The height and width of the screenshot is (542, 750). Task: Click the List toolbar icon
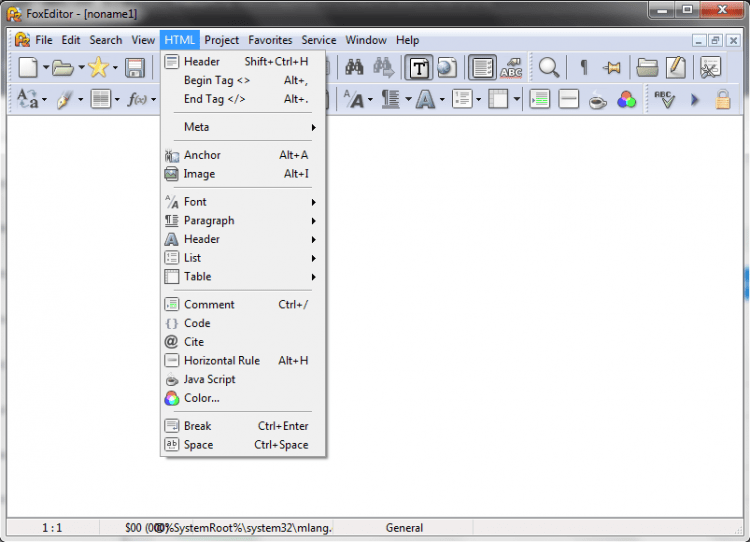(x=462, y=100)
